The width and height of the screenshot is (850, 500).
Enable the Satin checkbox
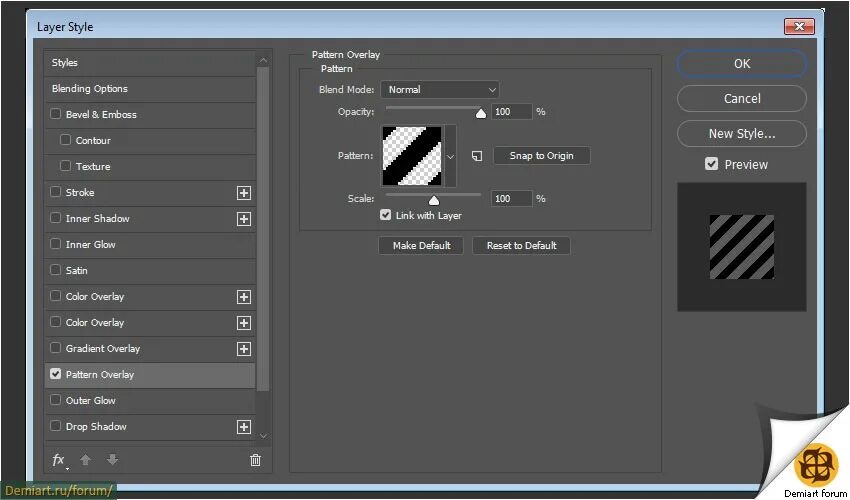pyautogui.click(x=55, y=270)
